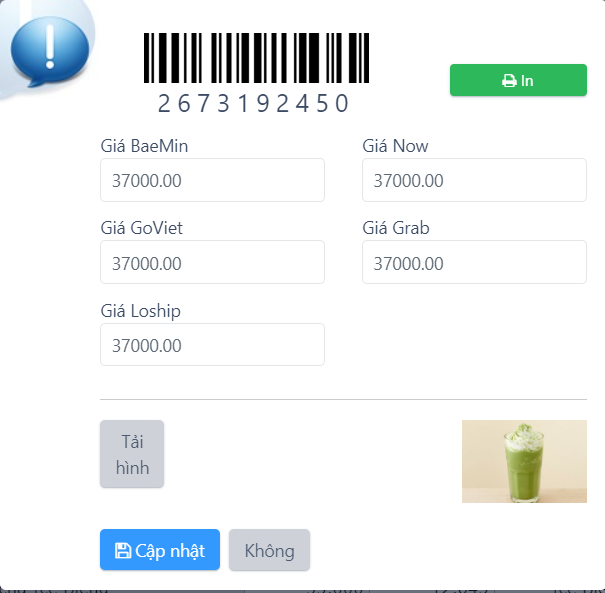605x593 pixels.
Task: Click the Giá BaeMin label
Action: pyautogui.click(x=144, y=146)
